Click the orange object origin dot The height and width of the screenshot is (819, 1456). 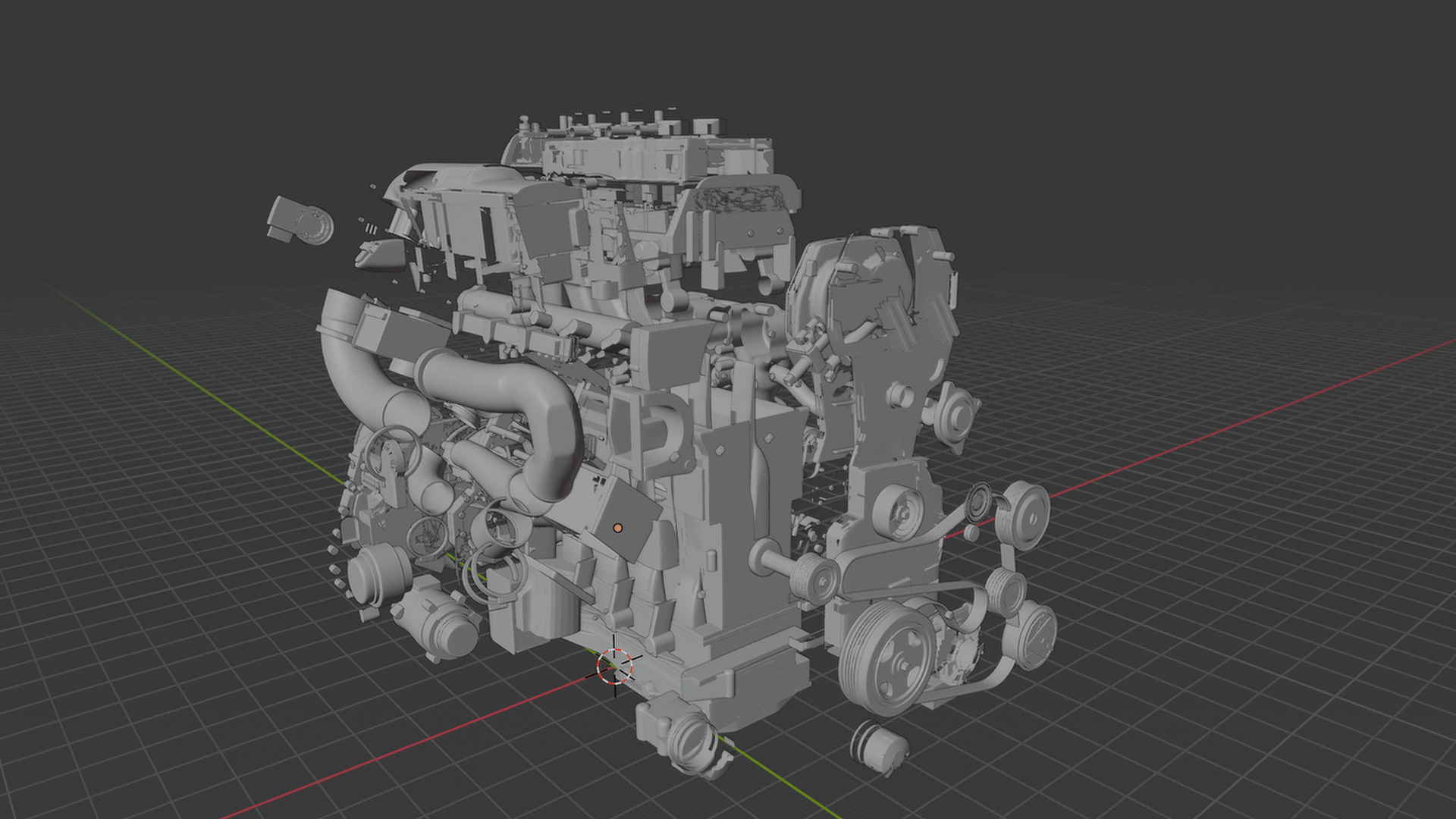618,528
